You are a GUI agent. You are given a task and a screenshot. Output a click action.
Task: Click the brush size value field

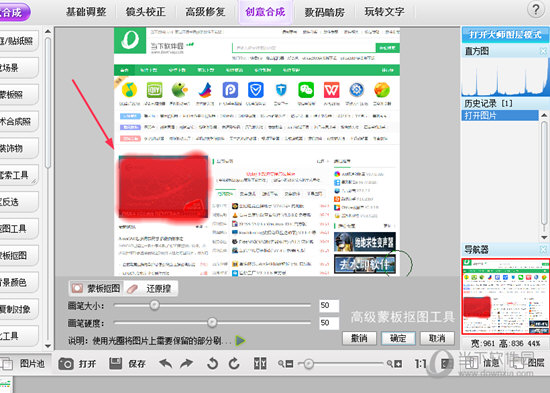pos(329,305)
